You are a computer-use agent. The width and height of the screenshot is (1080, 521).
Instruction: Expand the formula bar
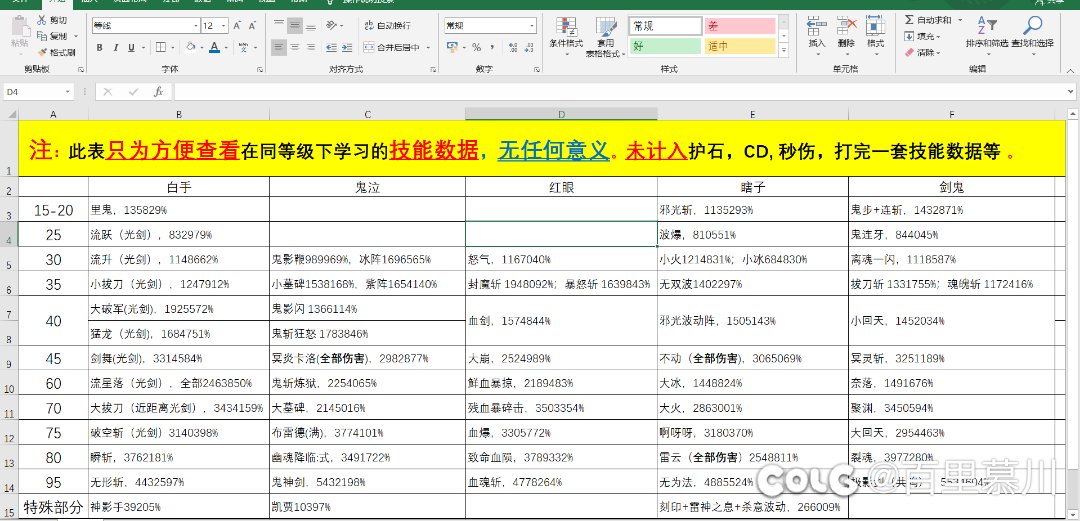click(x=1071, y=91)
